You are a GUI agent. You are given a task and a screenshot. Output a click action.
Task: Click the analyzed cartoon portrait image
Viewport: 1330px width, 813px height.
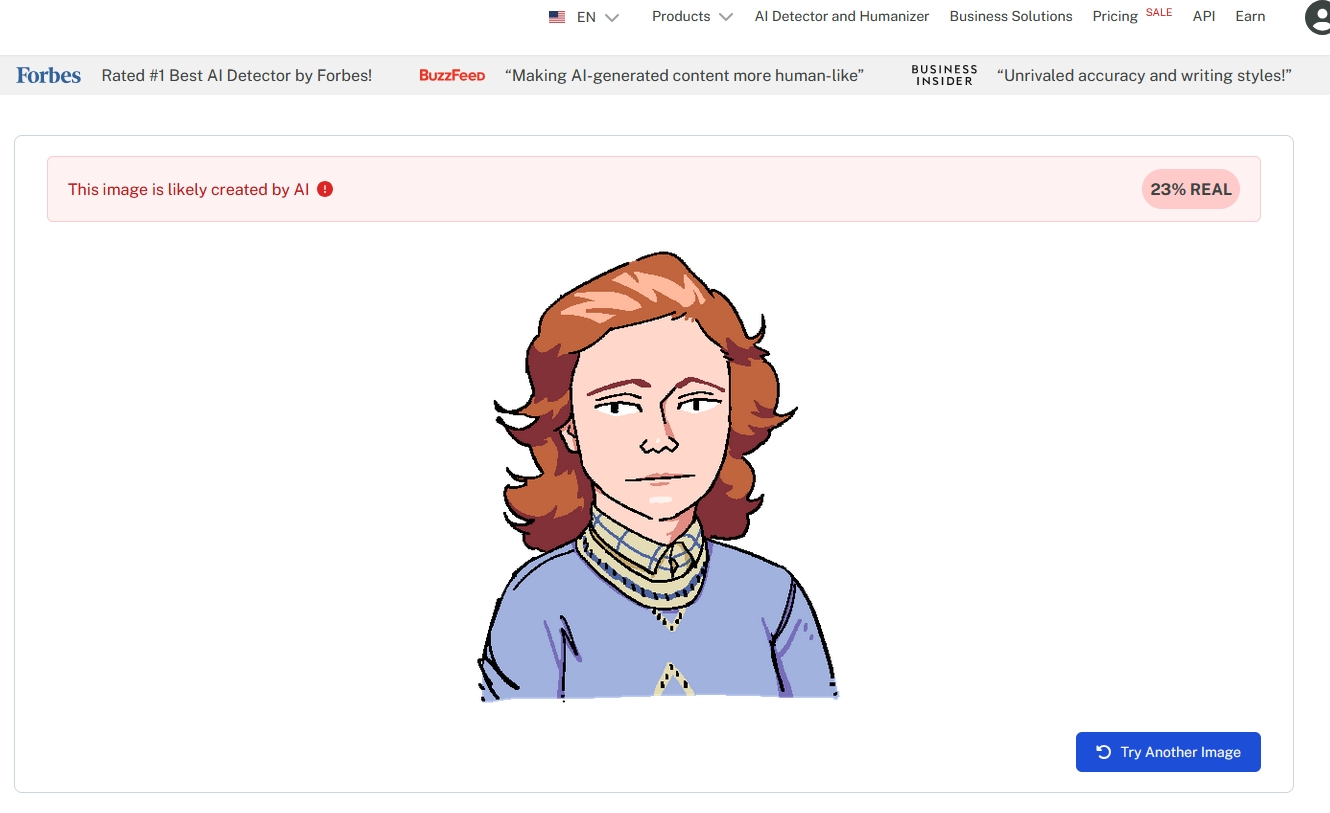(x=658, y=476)
